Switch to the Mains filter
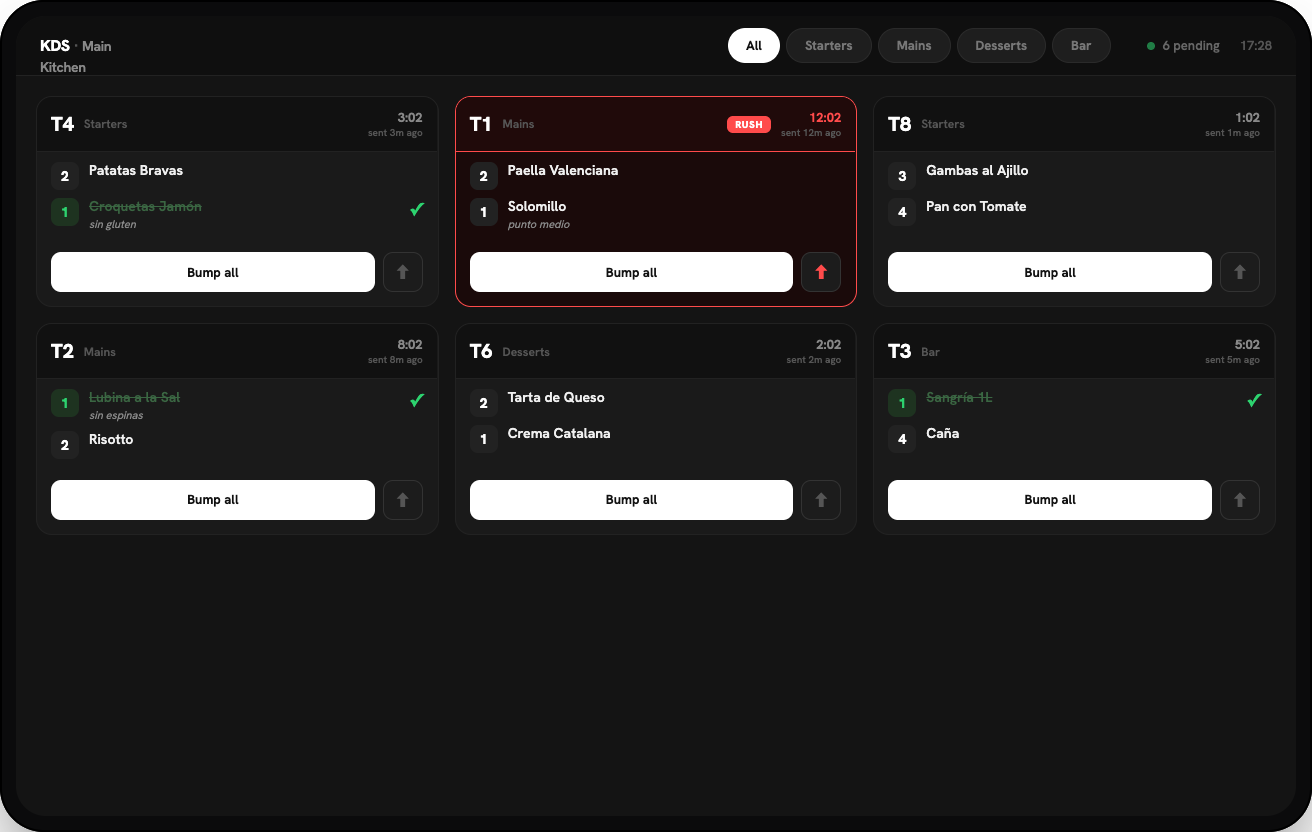 914,45
